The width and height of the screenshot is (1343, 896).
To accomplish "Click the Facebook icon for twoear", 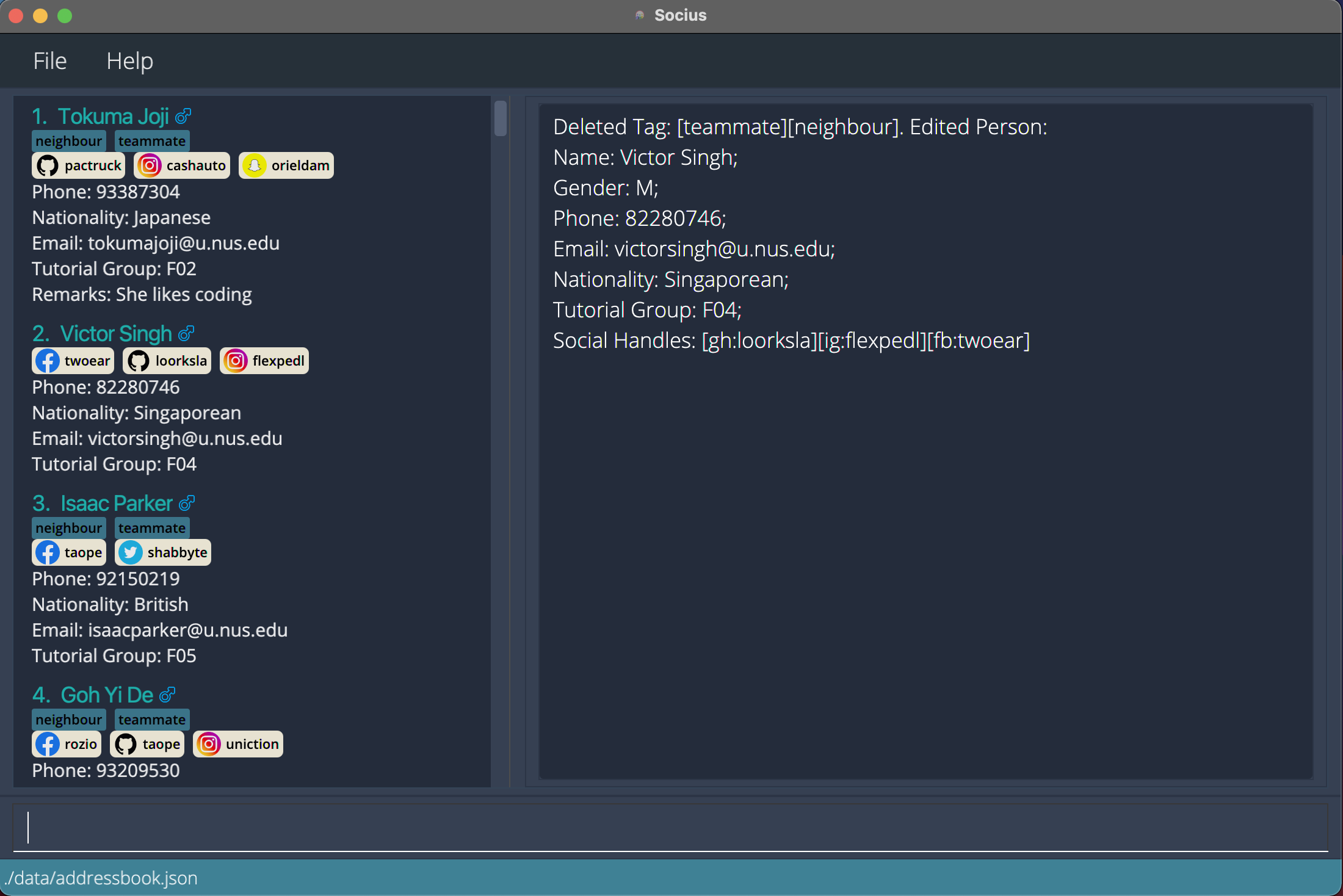I will click(48, 361).
